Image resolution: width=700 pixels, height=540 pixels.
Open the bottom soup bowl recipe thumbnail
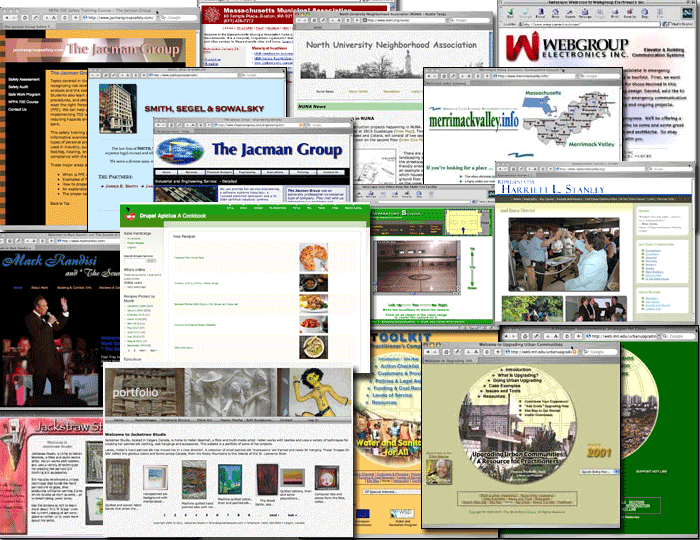[x=314, y=347]
